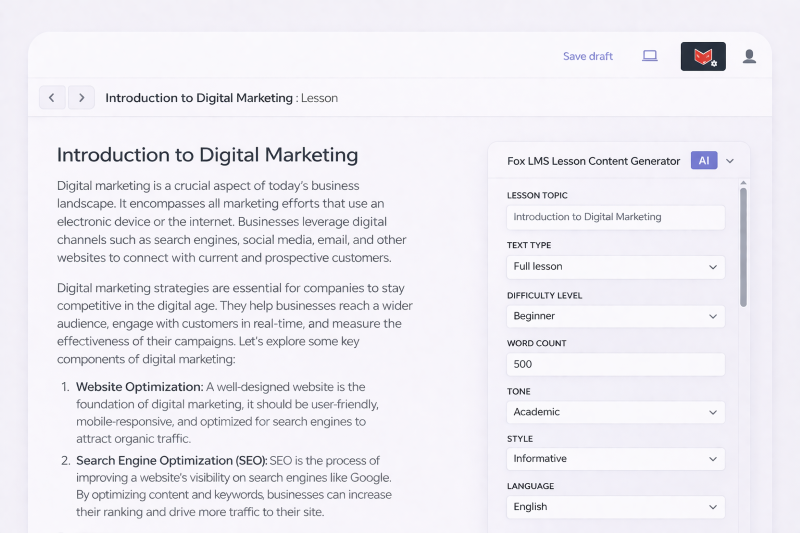Viewport: 800px width, 533px height.
Task: Open the Language dropdown showing English
Action: (616, 507)
